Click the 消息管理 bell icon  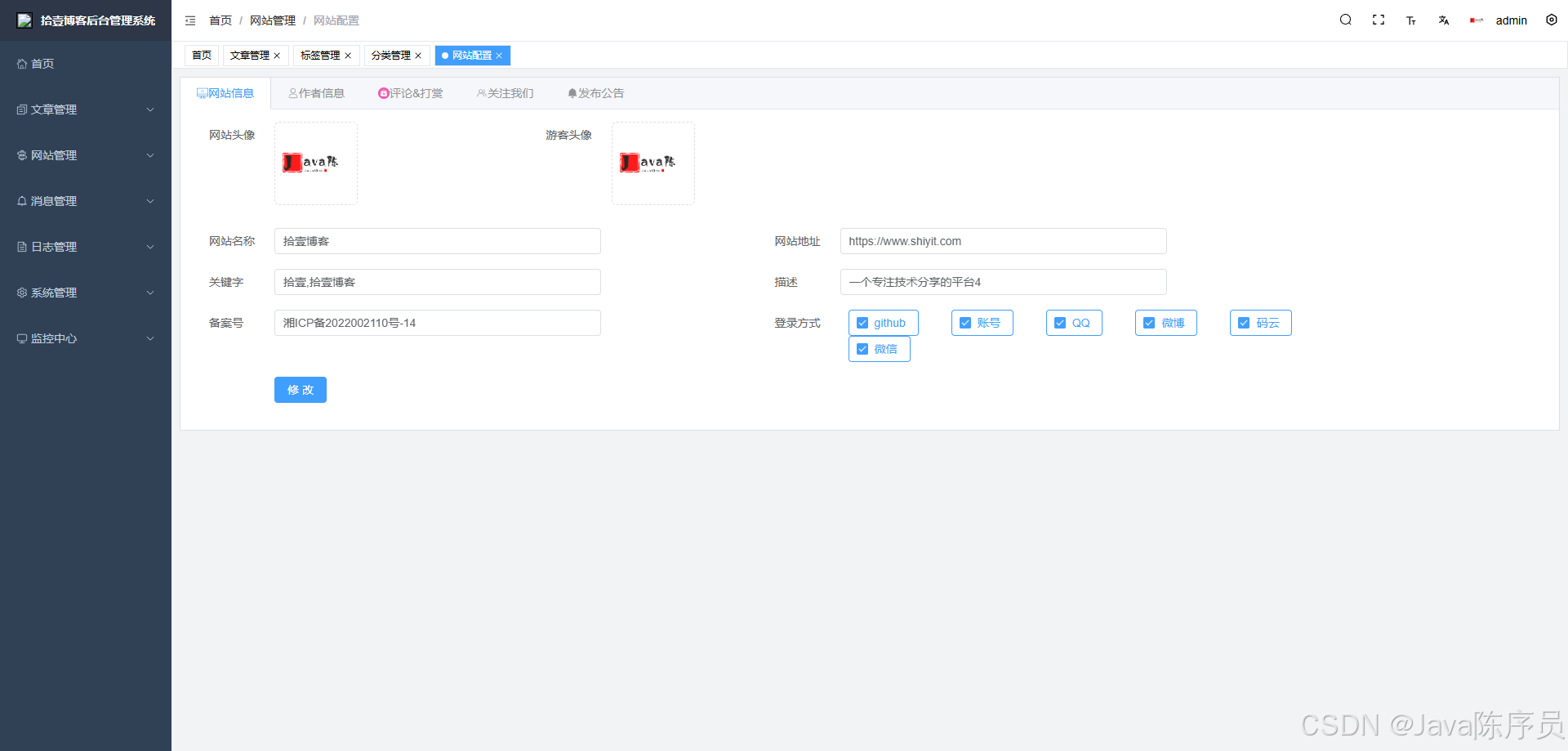pos(22,201)
